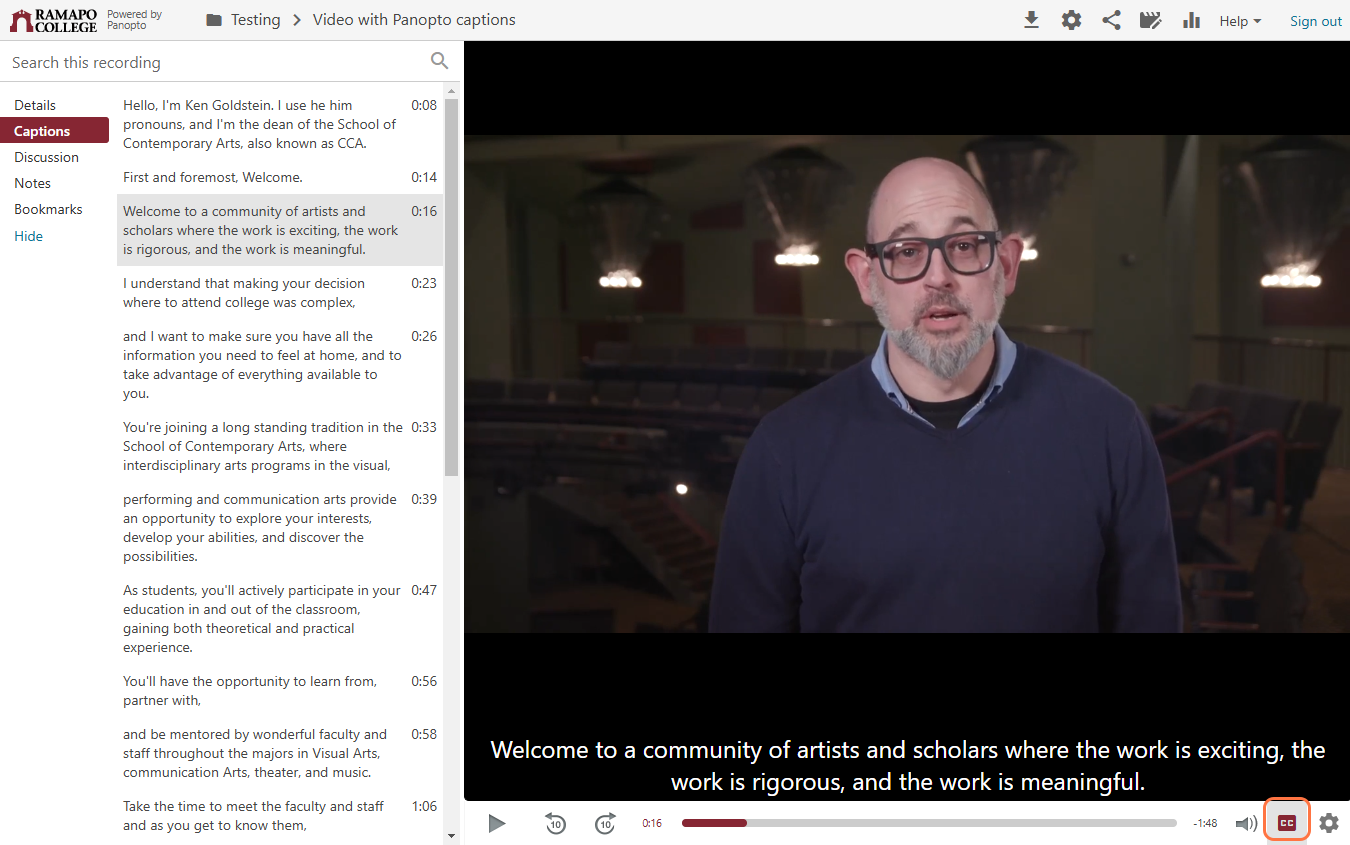Screen dimensions: 1350x845
Task: Download the recording via download icon
Action: [1031, 20]
